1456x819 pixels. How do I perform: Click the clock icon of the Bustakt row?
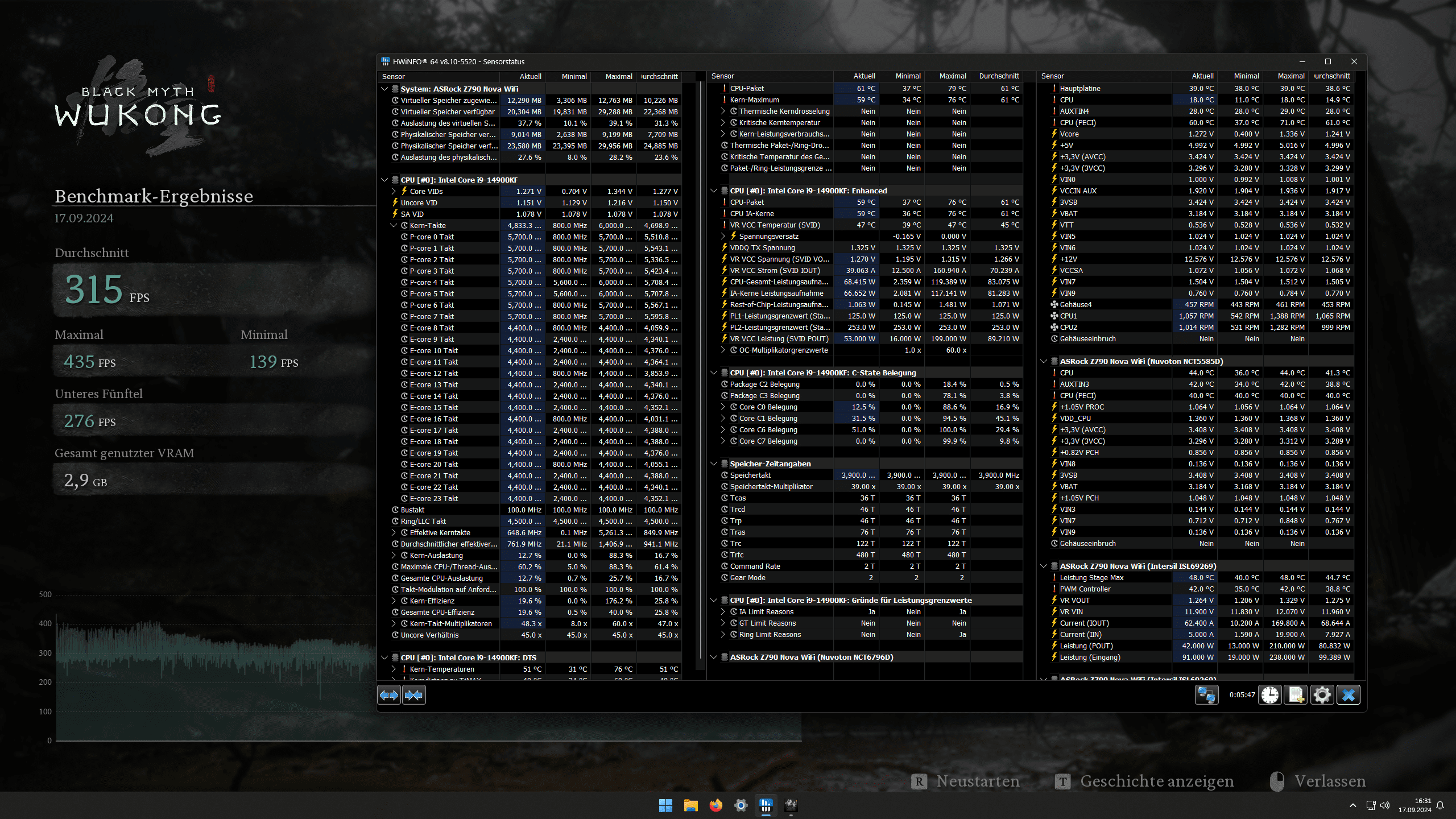(x=395, y=510)
